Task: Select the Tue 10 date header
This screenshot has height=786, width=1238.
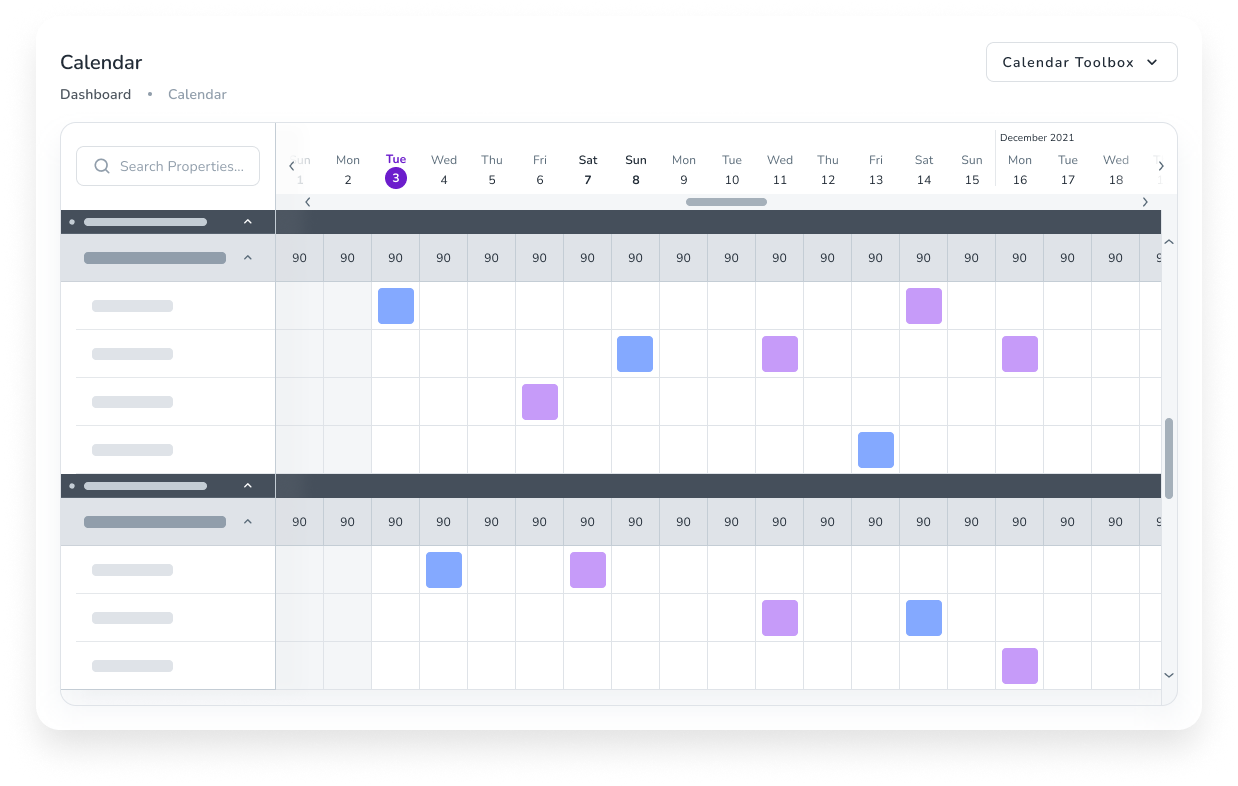Action: [x=732, y=170]
